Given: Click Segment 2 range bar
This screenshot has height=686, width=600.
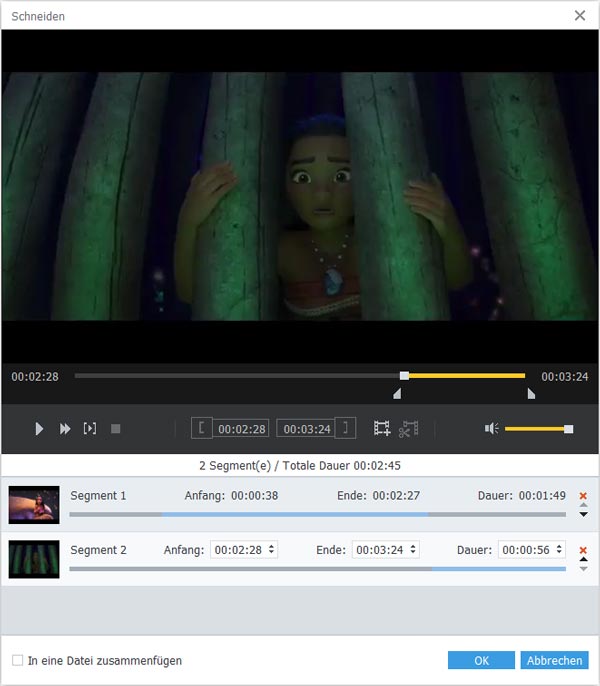Looking at the screenshot, I should (317, 569).
